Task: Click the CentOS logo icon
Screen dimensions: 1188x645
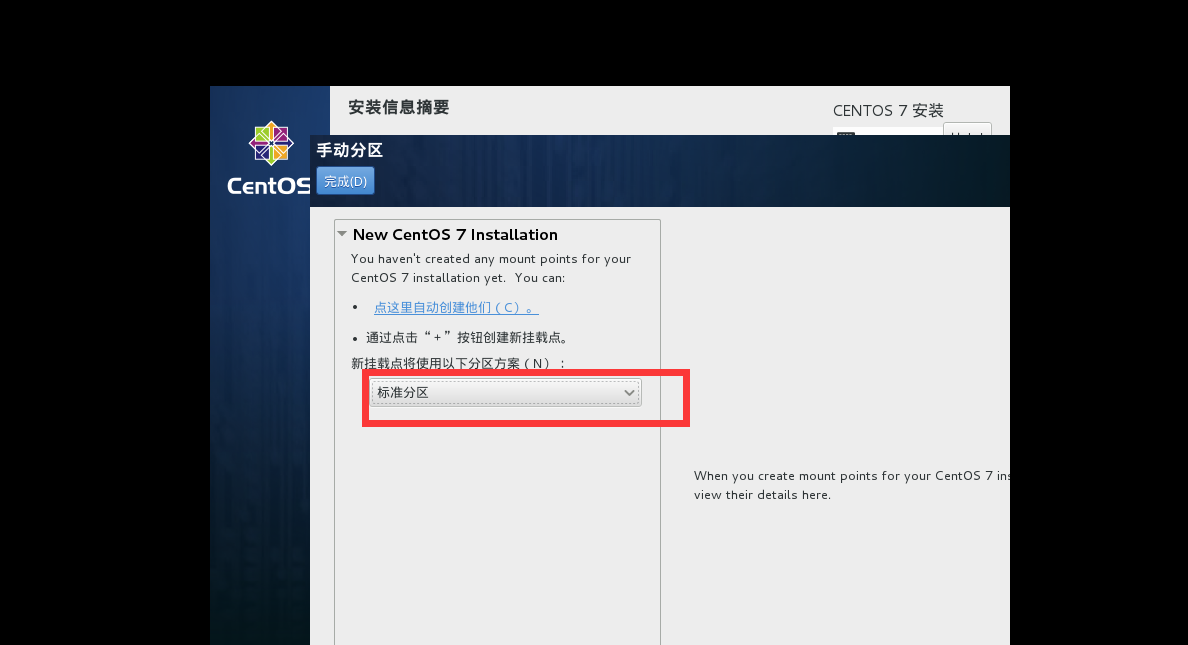Action: (x=271, y=142)
